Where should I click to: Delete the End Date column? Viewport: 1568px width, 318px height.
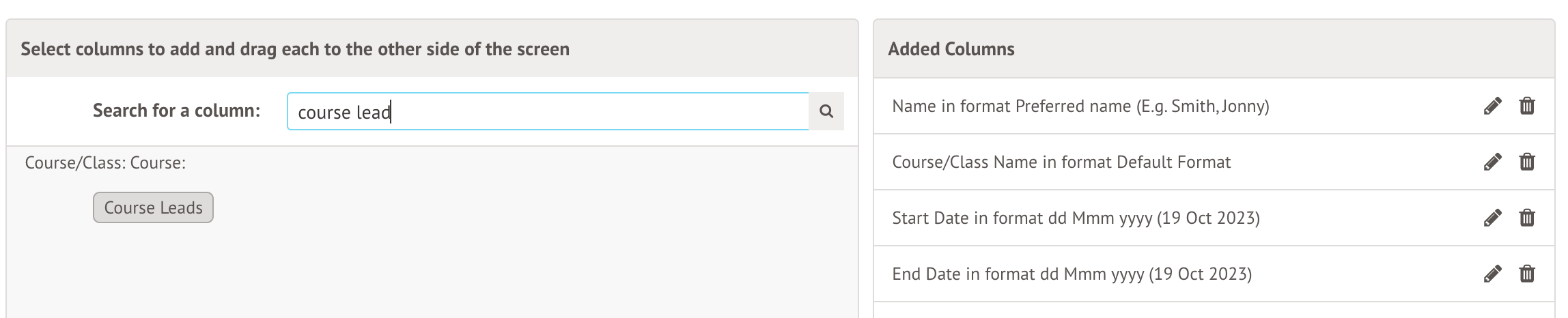click(1527, 274)
